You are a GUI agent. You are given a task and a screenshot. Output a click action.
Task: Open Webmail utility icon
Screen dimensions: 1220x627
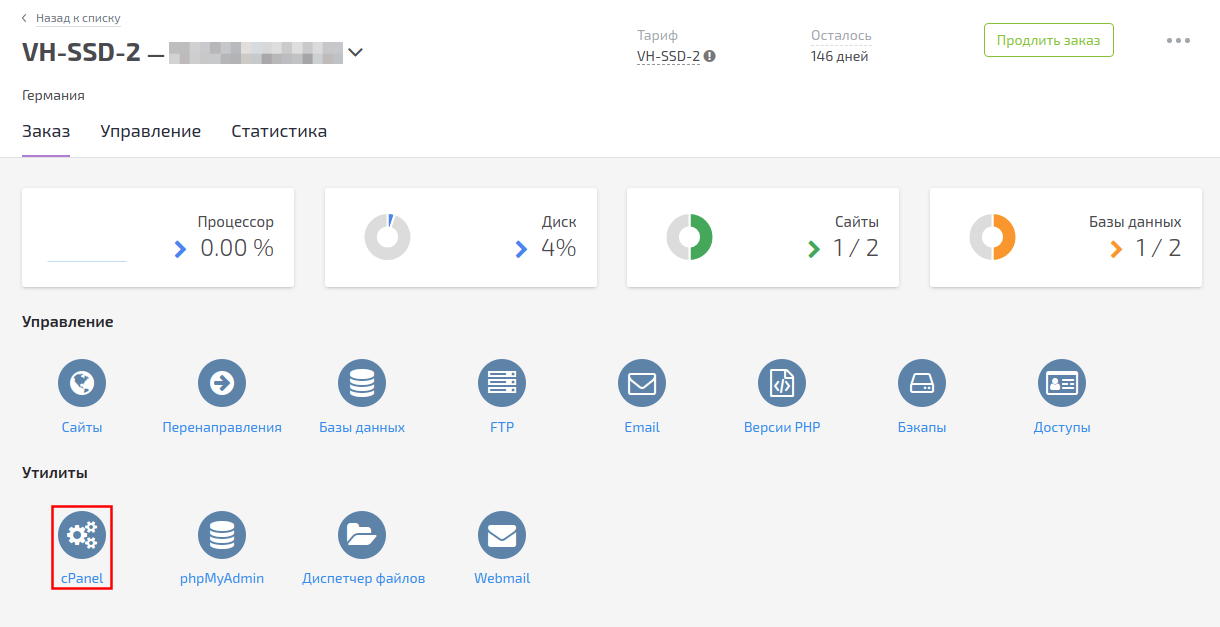(502, 535)
